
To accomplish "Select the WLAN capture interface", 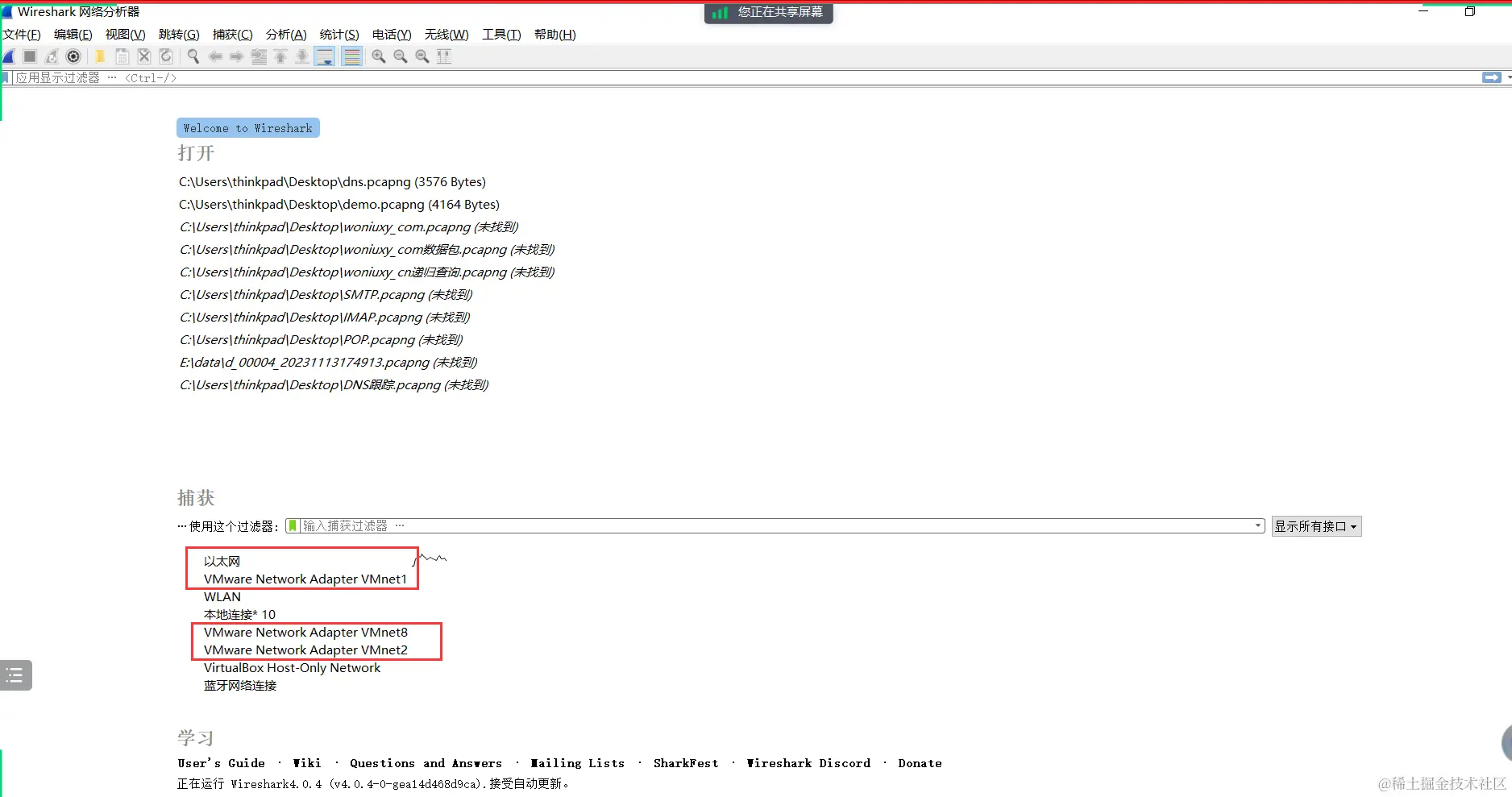I will (222, 597).
